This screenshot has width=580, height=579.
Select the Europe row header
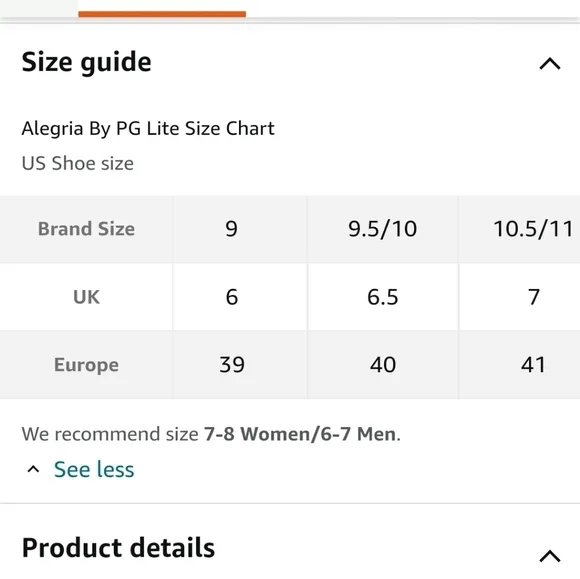point(86,365)
